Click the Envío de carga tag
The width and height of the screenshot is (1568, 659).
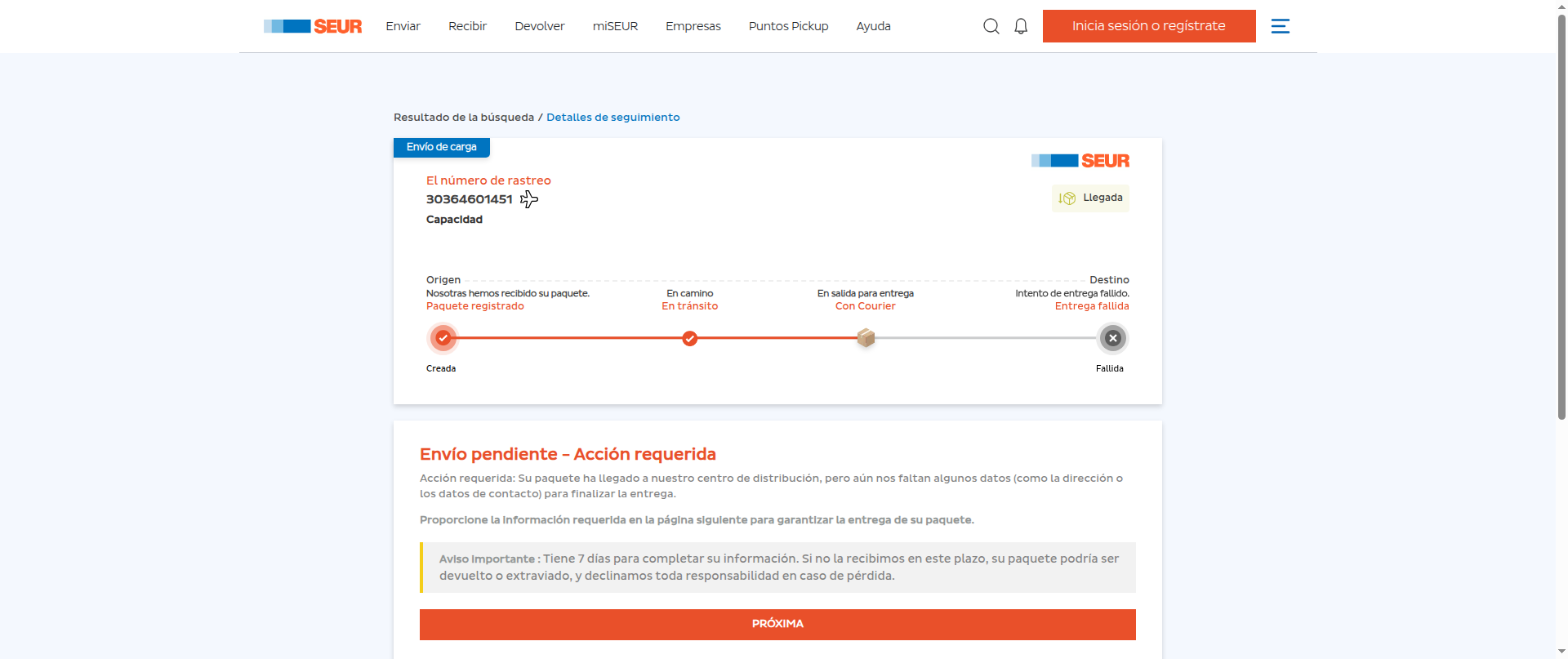441,147
